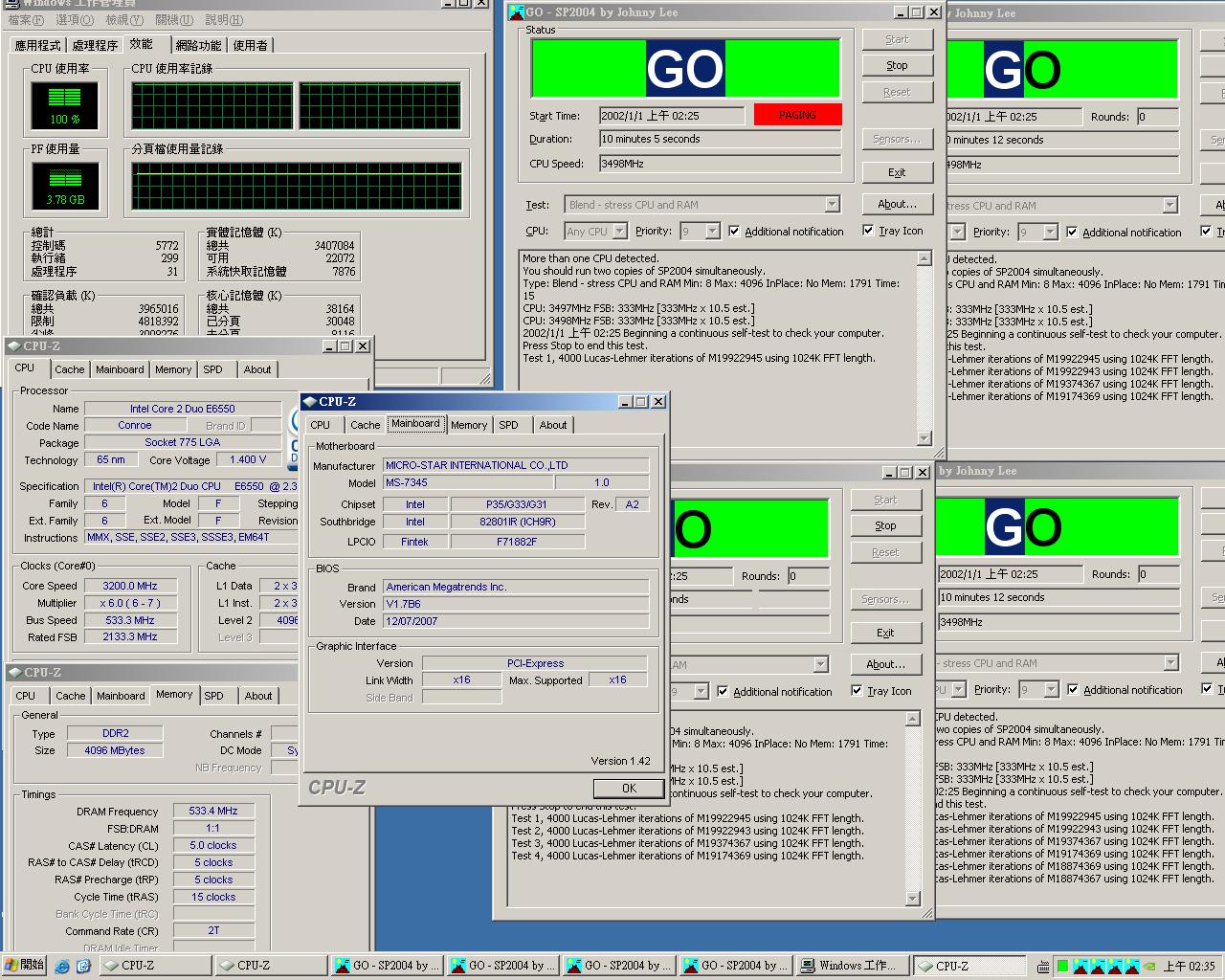Click the NVIDIA tray icon

[1149, 966]
